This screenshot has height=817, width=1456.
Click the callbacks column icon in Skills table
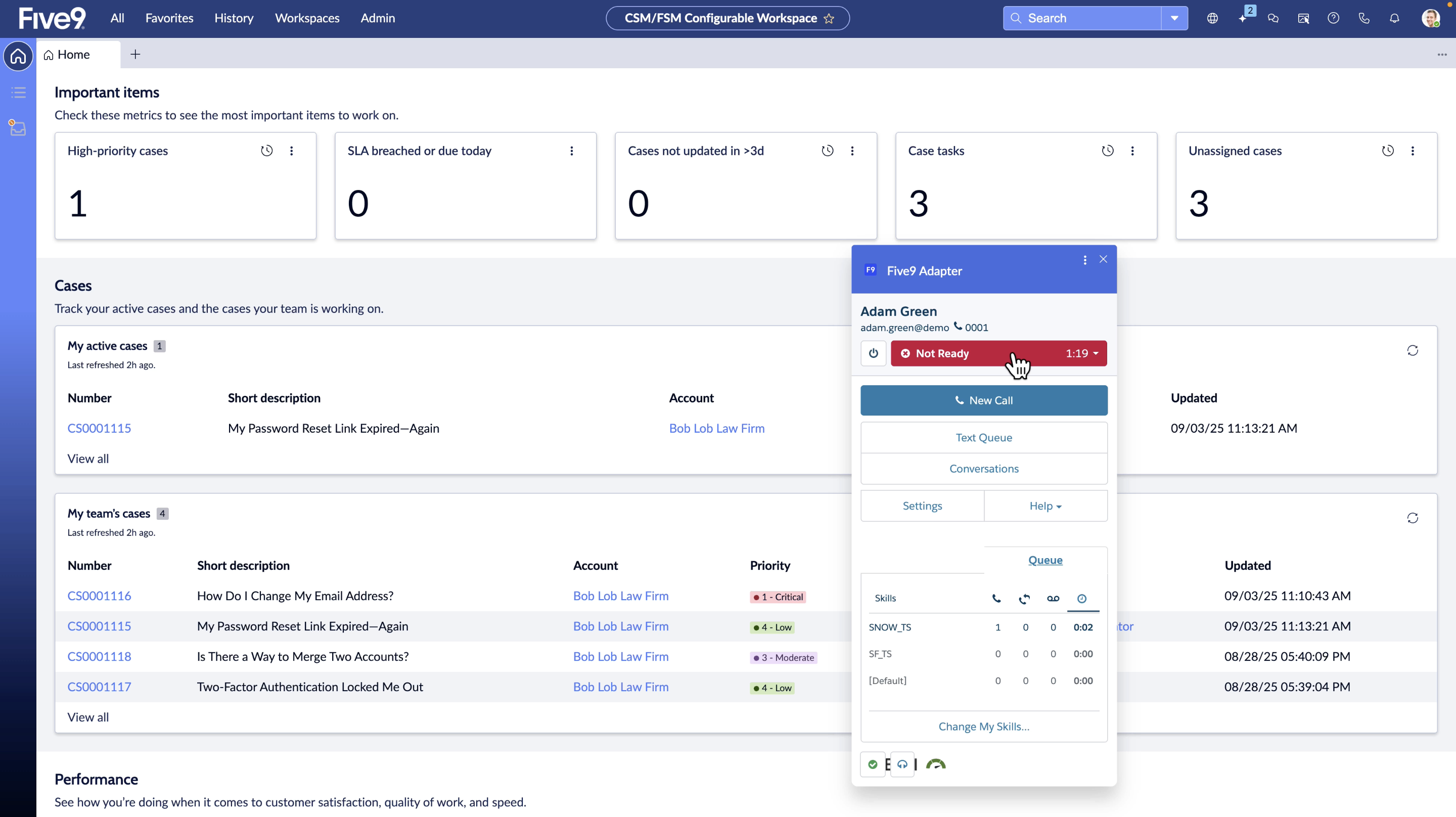pyautogui.click(x=1024, y=598)
